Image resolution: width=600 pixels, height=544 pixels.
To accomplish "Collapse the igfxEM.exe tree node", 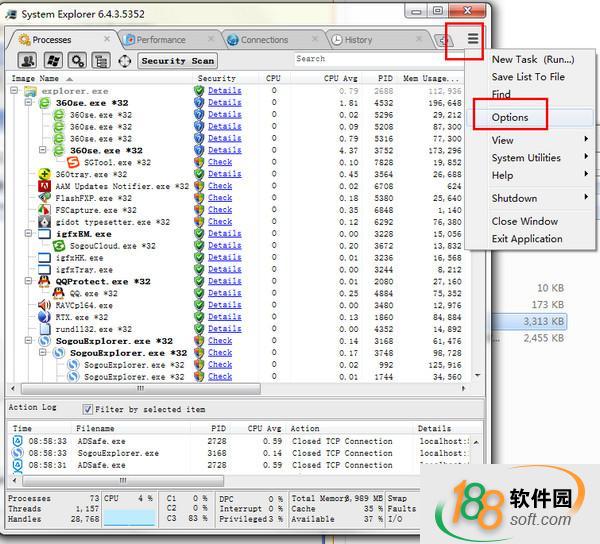I will [x=29, y=233].
